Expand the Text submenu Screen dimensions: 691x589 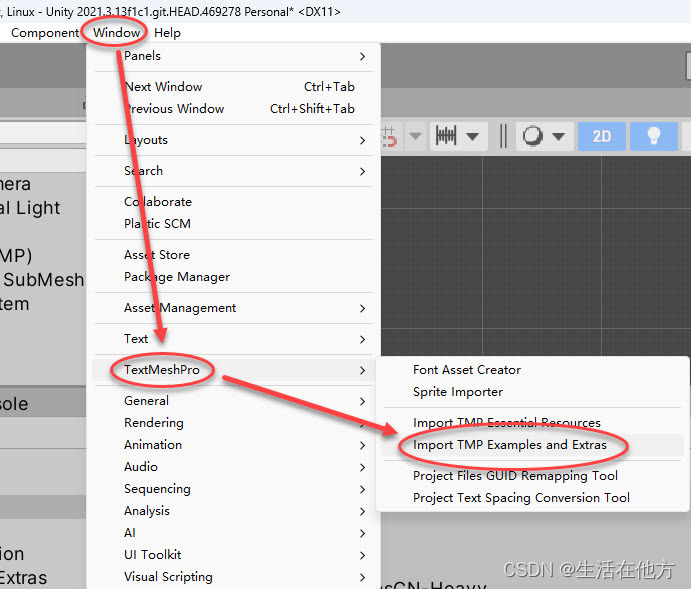tap(234, 339)
